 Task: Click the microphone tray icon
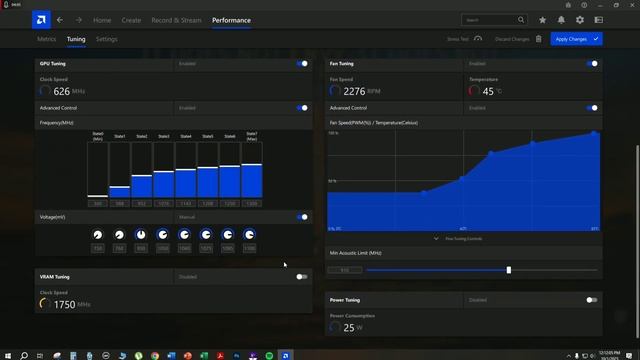[577, 356]
